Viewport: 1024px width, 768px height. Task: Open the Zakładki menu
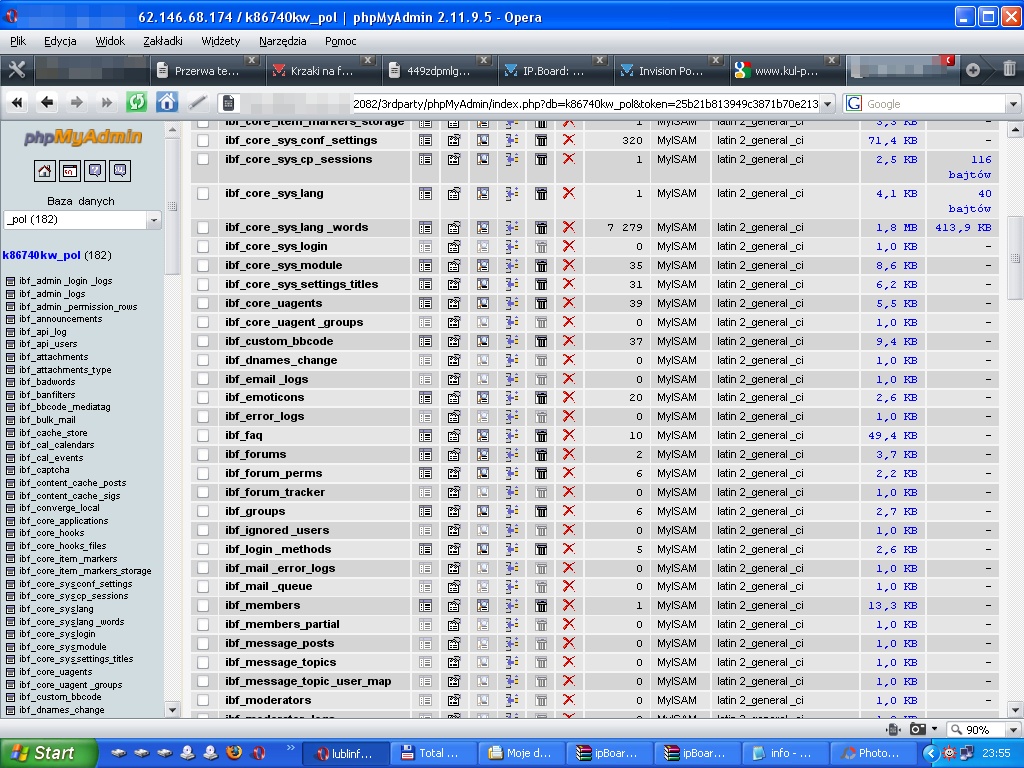pyautogui.click(x=163, y=41)
